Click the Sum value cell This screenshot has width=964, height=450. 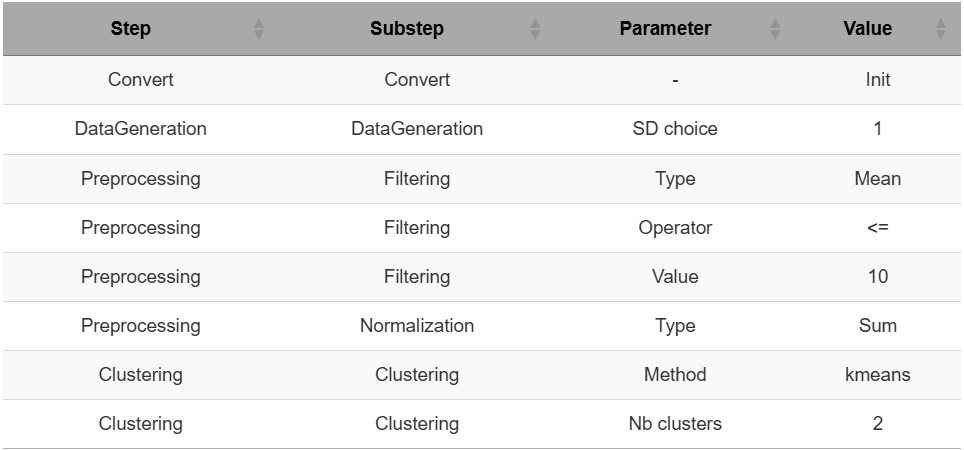(x=878, y=326)
